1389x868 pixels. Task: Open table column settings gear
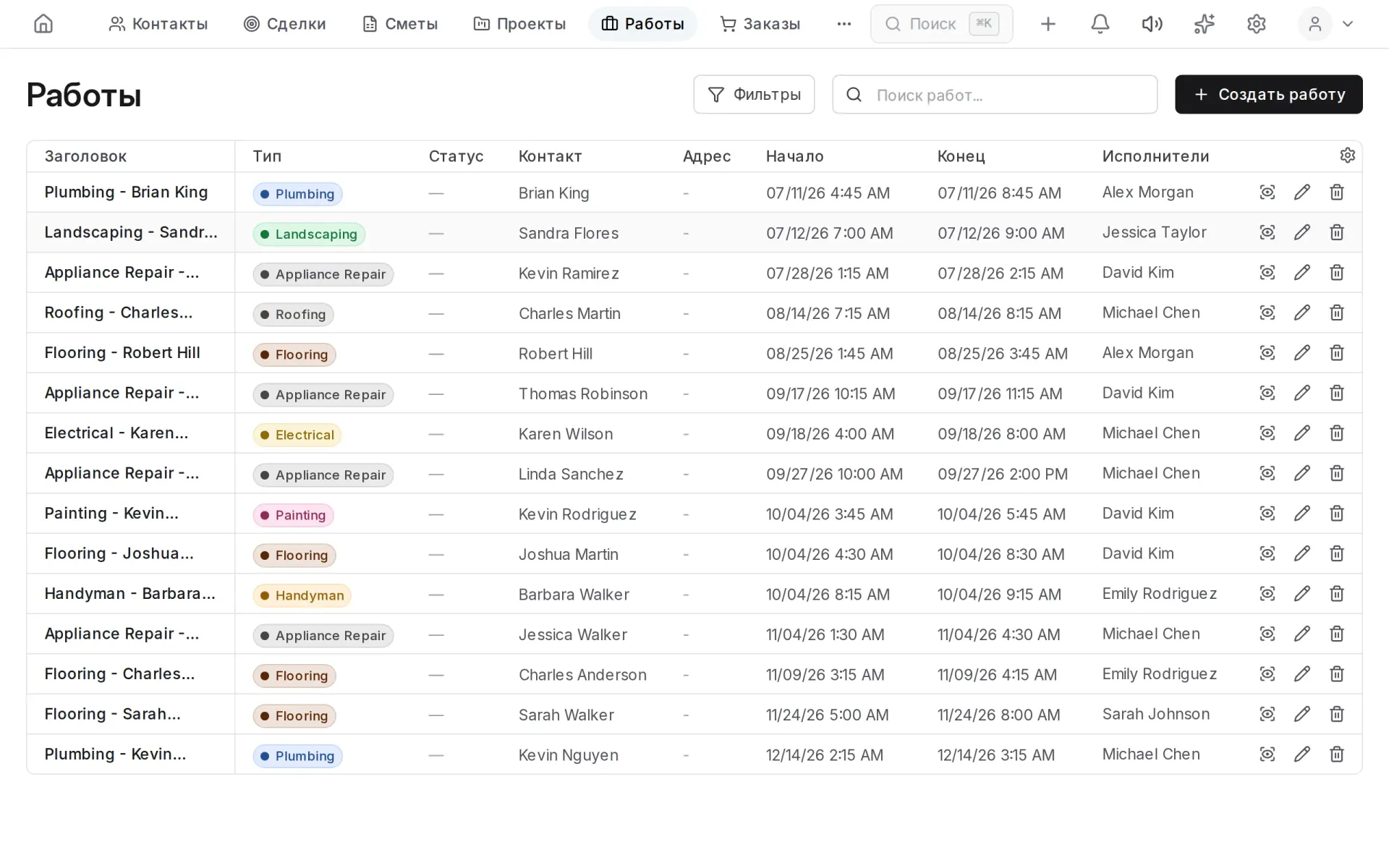(x=1347, y=156)
